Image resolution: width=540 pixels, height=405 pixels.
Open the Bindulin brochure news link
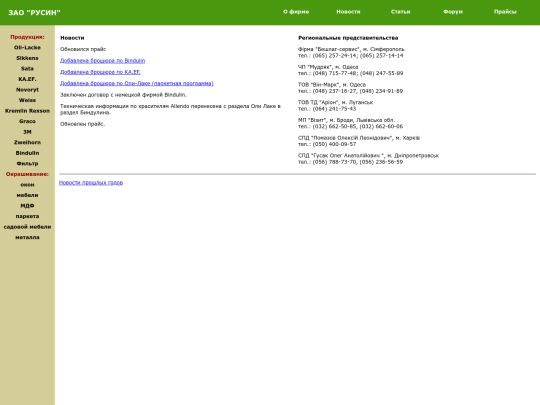tap(102, 61)
